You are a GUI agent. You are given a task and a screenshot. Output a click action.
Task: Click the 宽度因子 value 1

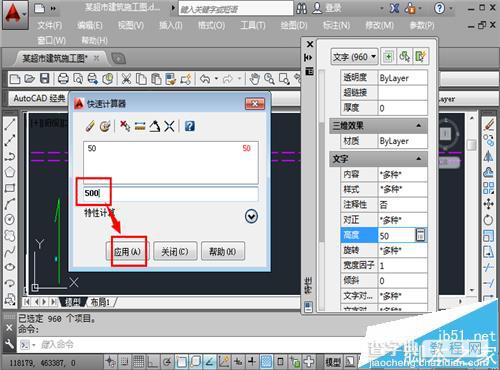coord(402,266)
